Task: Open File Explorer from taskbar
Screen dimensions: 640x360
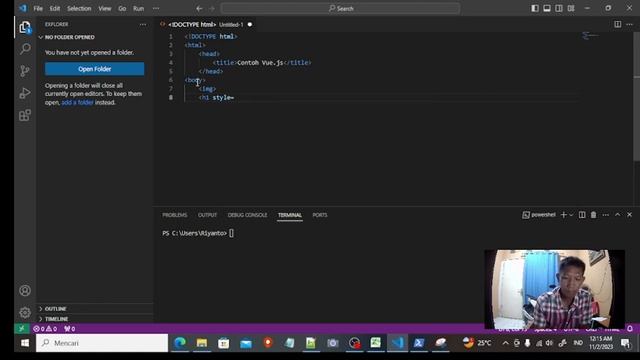Action: click(x=202, y=343)
